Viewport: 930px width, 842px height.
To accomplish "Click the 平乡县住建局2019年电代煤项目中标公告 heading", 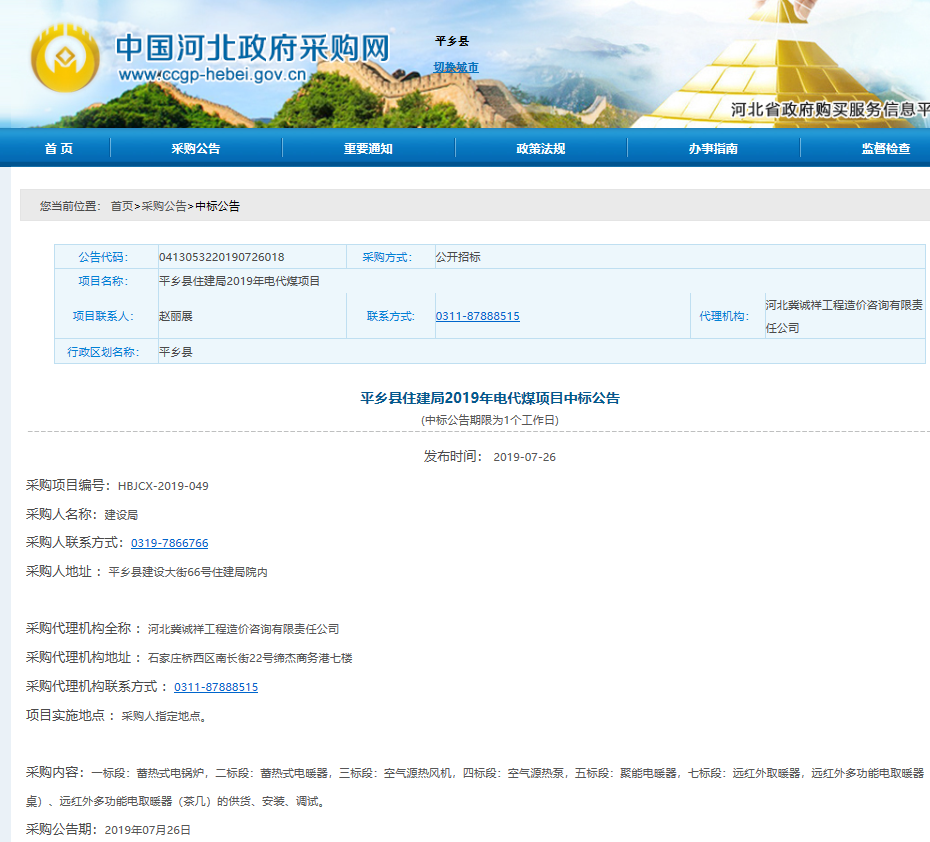I will (490, 398).
